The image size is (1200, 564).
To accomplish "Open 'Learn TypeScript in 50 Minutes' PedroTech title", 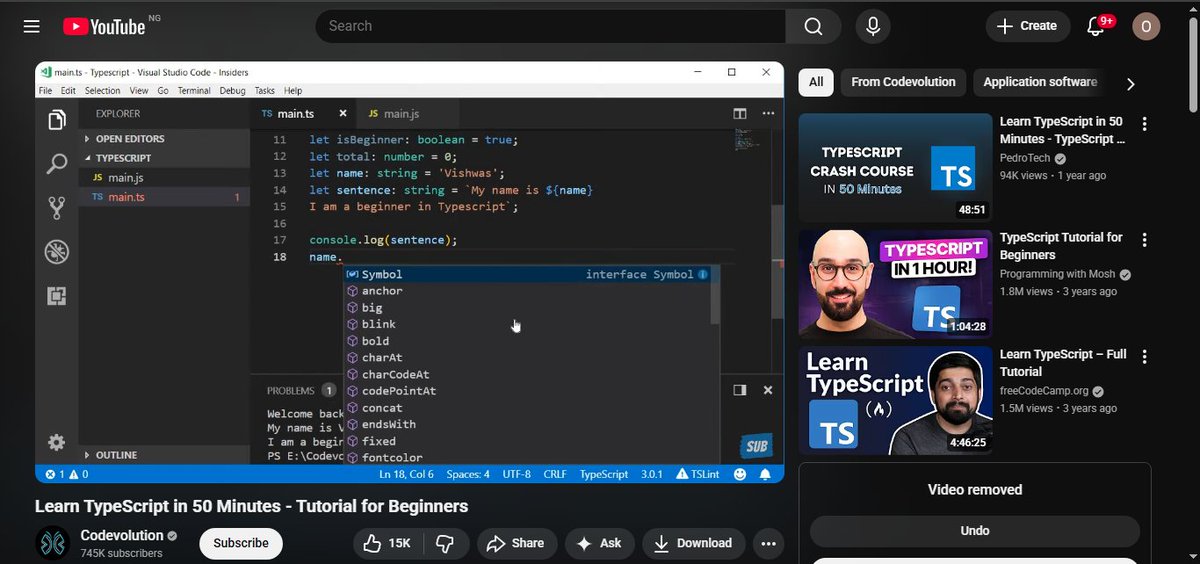I will click(x=1062, y=131).
